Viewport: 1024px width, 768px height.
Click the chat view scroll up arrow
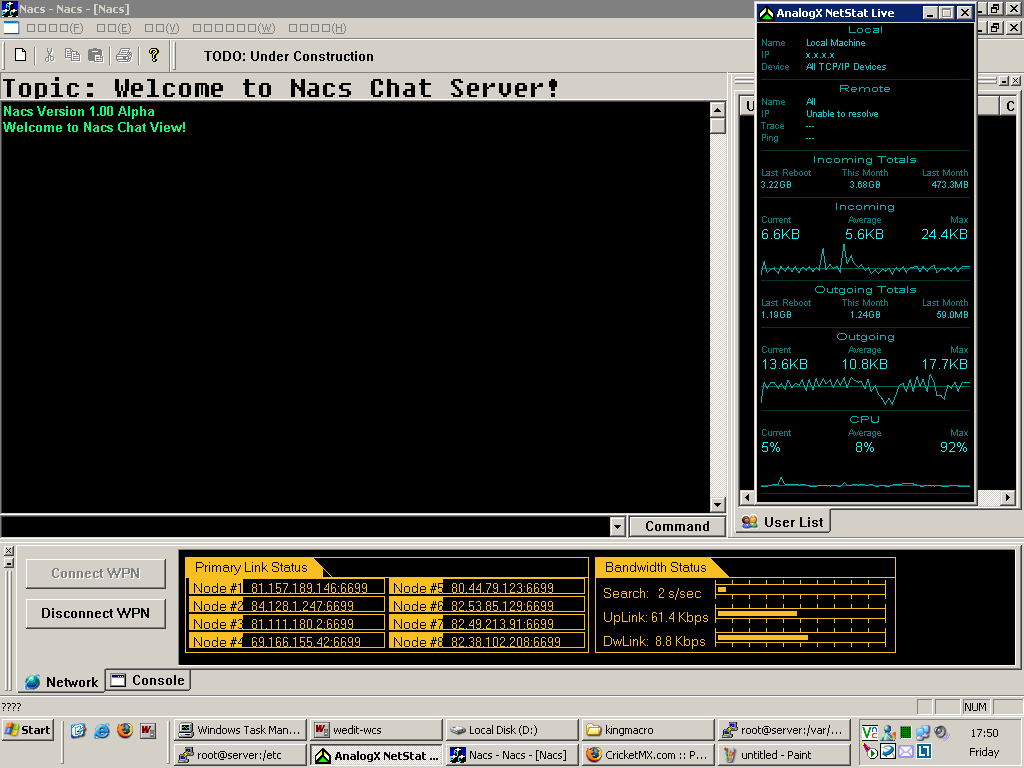(x=718, y=110)
